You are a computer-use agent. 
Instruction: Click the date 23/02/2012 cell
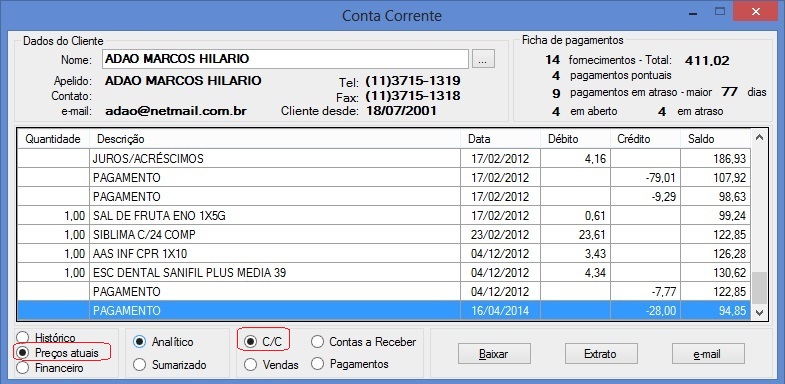click(501, 234)
